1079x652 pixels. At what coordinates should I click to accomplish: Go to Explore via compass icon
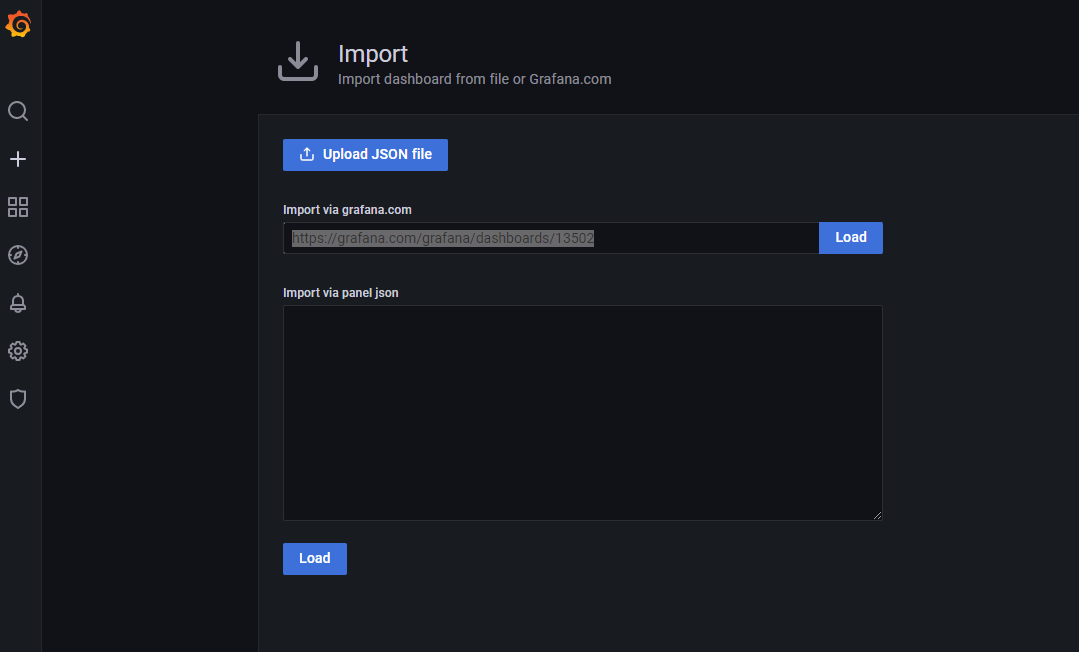point(18,255)
